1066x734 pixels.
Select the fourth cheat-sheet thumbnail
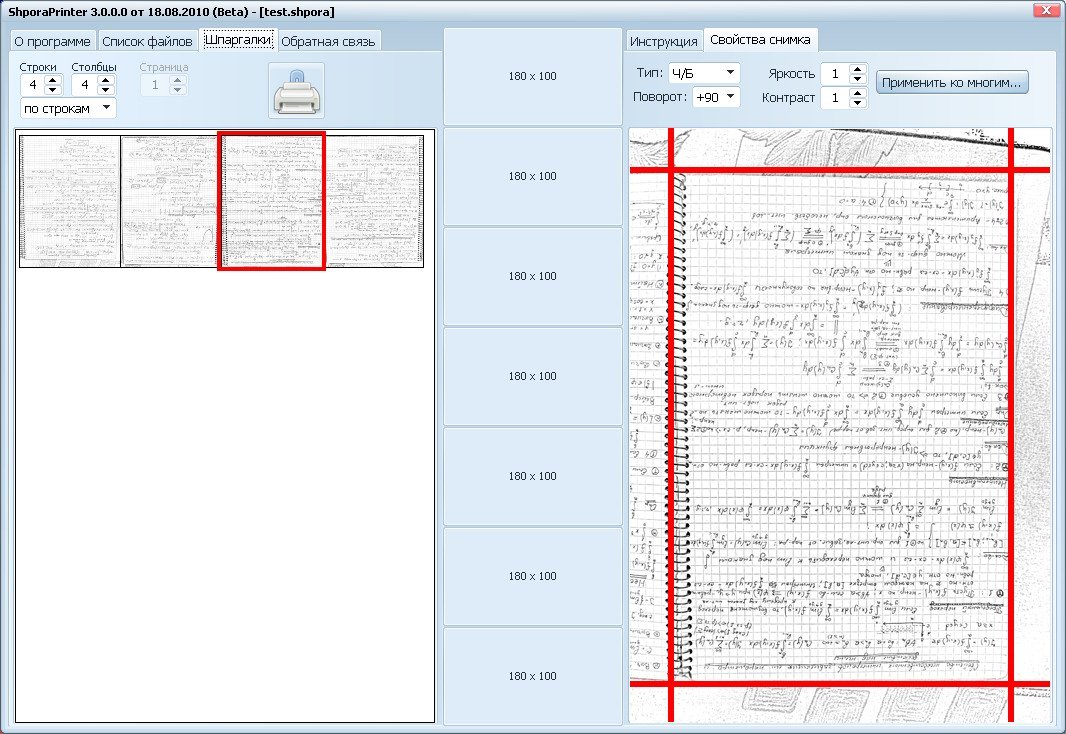click(x=375, y=201)
